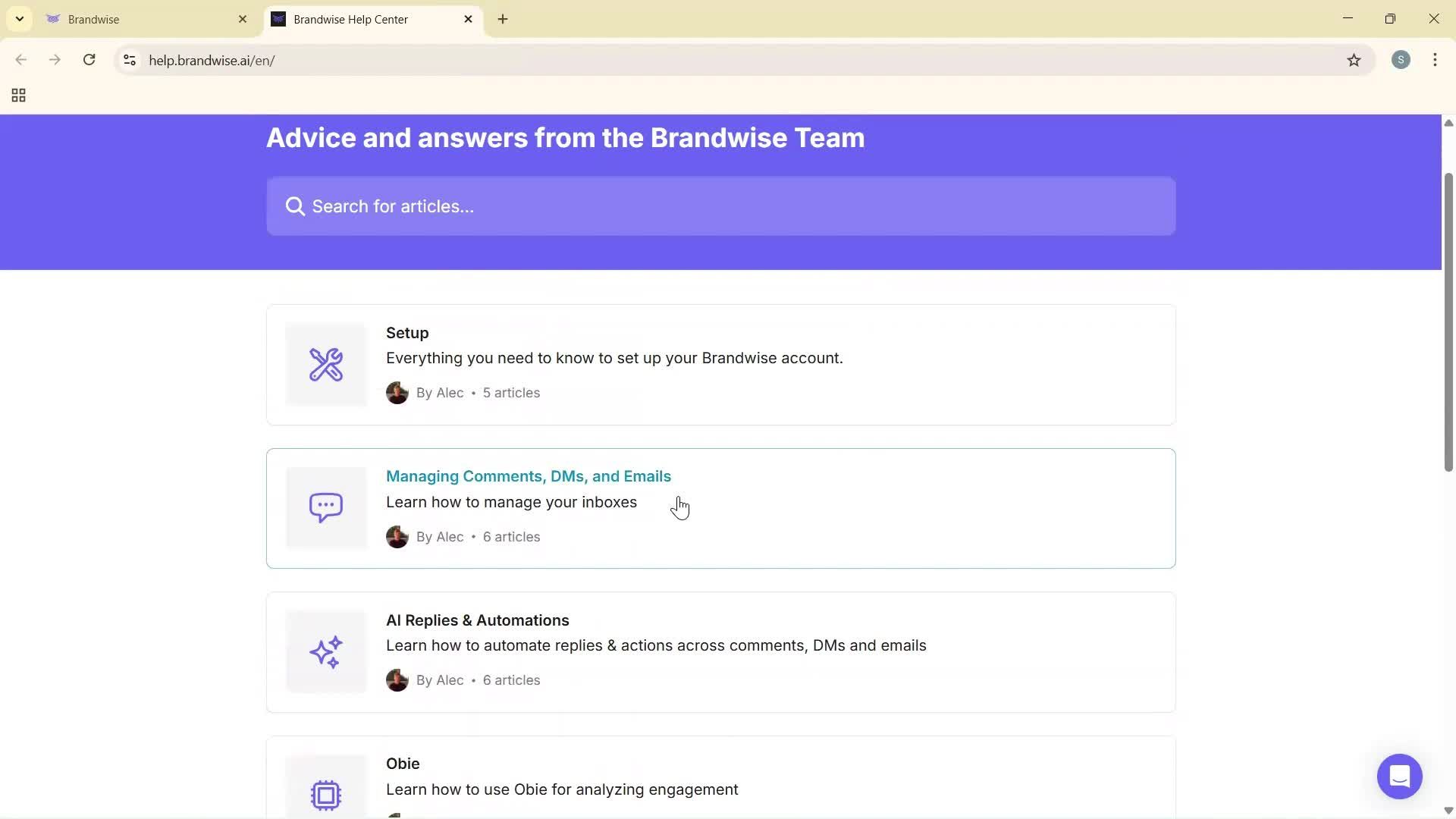This screenshot has width=1456, height=819.
Task: Open the Intercom chat widget bubble
Action: (1399, 776)
